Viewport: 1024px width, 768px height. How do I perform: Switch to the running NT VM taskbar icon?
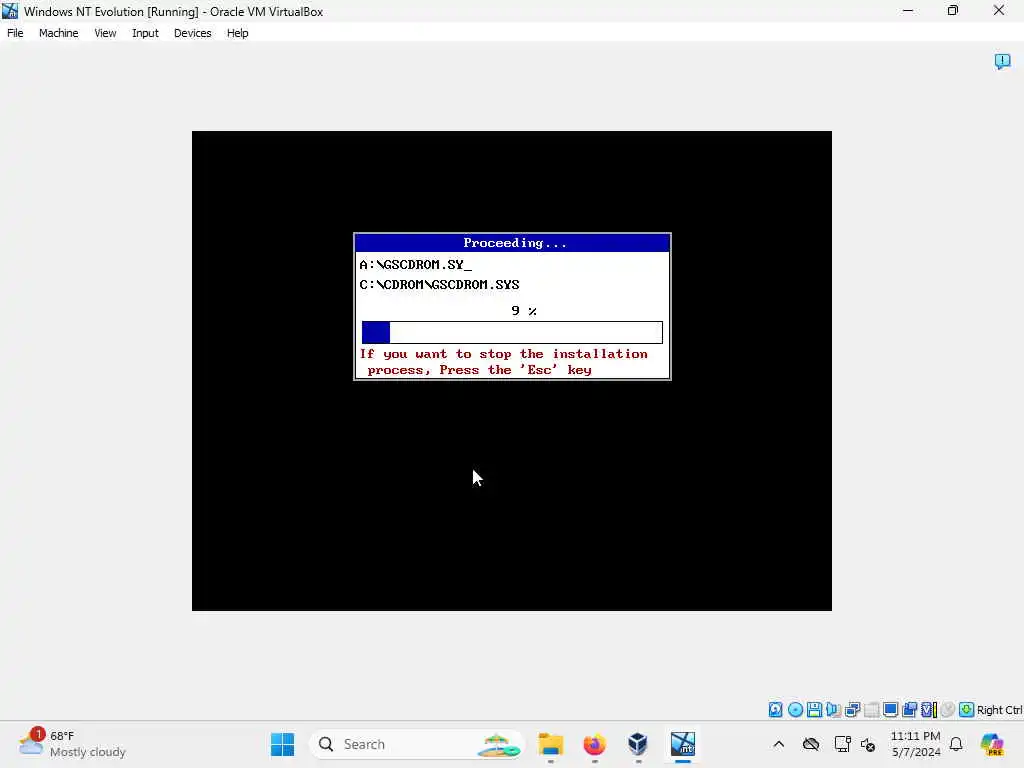tap(682, 744)
